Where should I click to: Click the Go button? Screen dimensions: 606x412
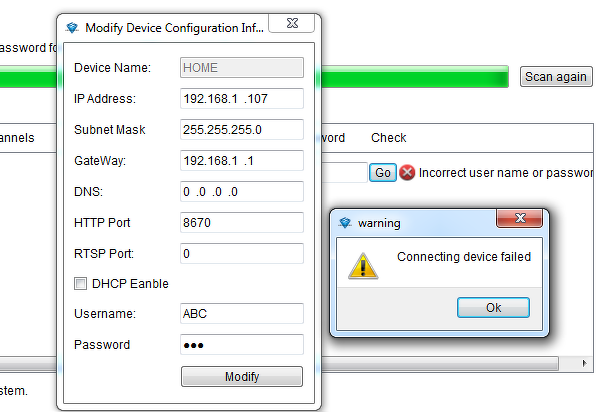coord(382,172)
